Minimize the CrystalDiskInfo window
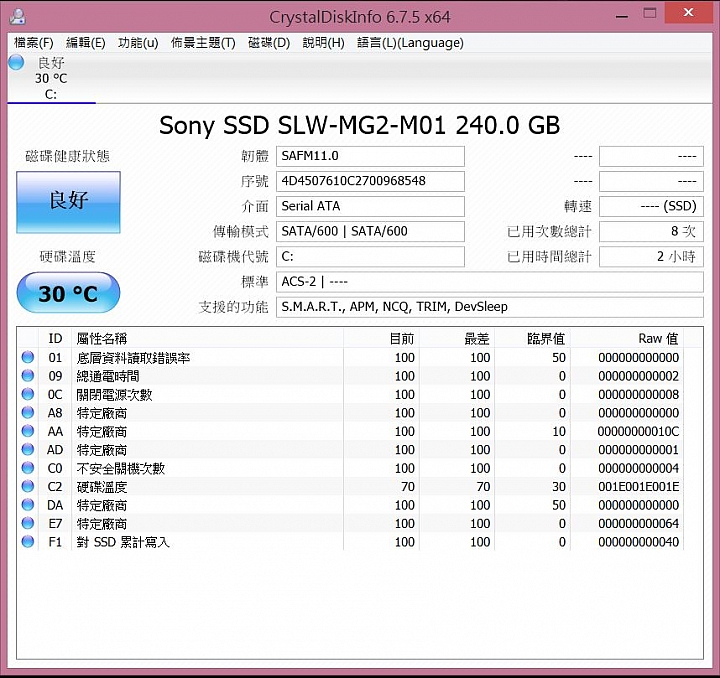This screenshot has width=720, height=678. [x=622, y=16]
